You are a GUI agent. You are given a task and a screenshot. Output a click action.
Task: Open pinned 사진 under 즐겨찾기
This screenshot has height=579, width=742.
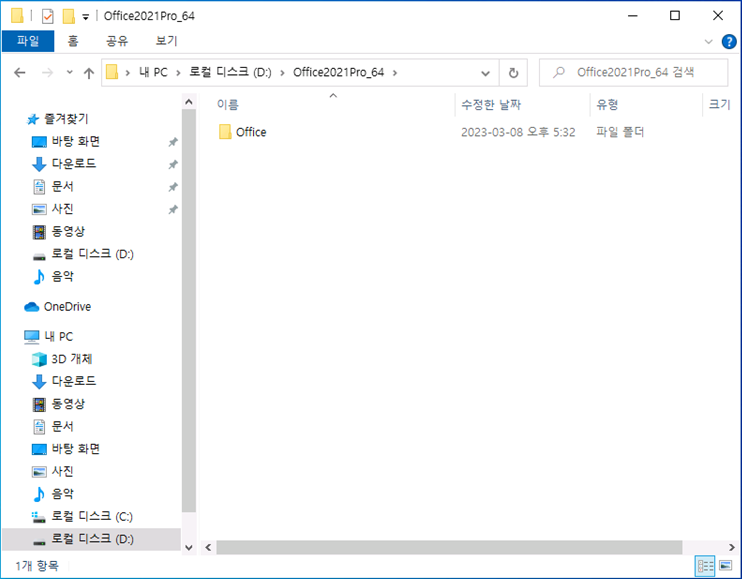[62, 209]
